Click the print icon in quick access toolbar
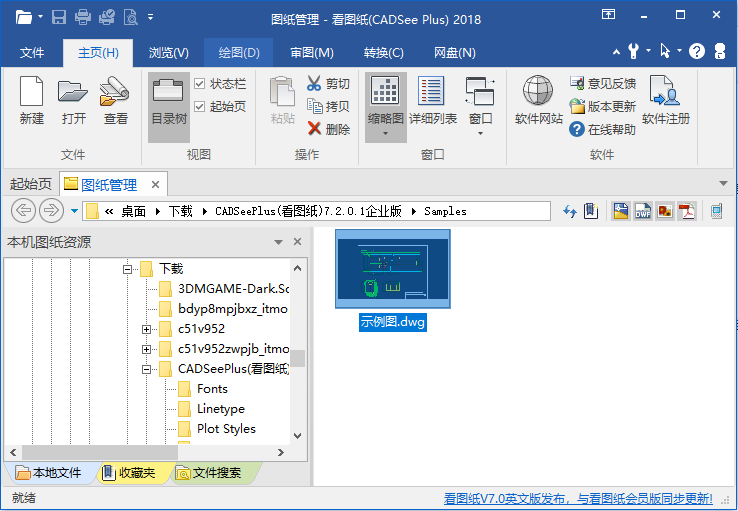Screen dimensions: 738x511 pyautogui.click(x=83, y=18)
